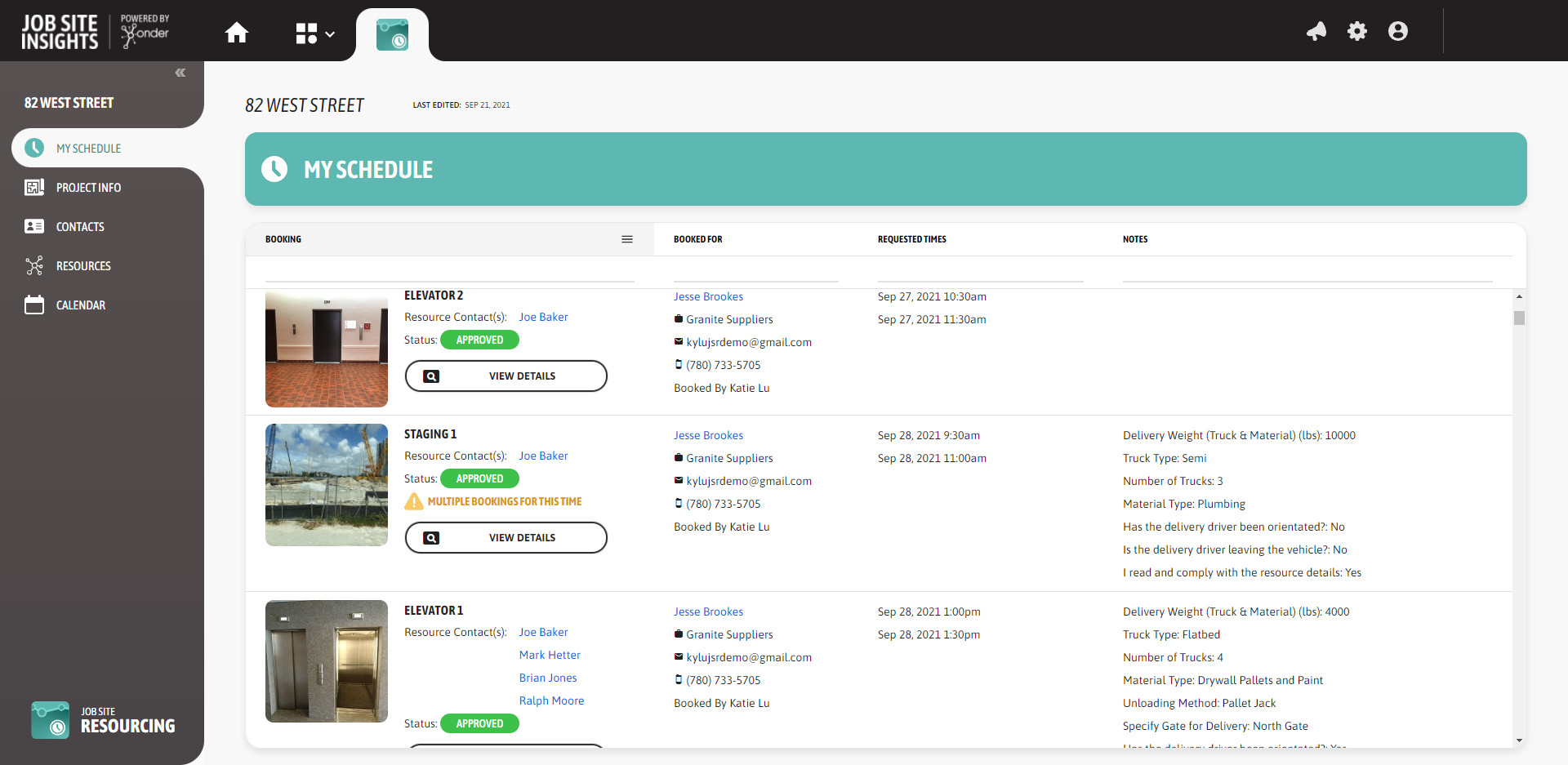1568x765 pixels.
Task: Open Mark Hetter contact link
Action: (x=550, y=655)
